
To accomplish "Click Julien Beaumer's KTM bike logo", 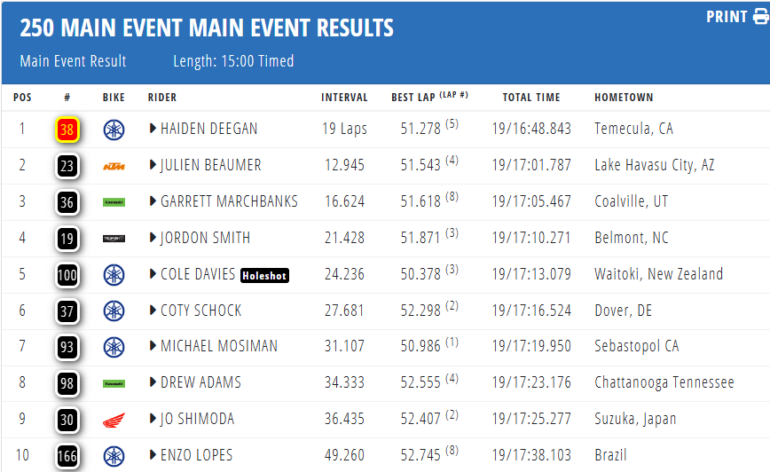I will coord(114,166).
